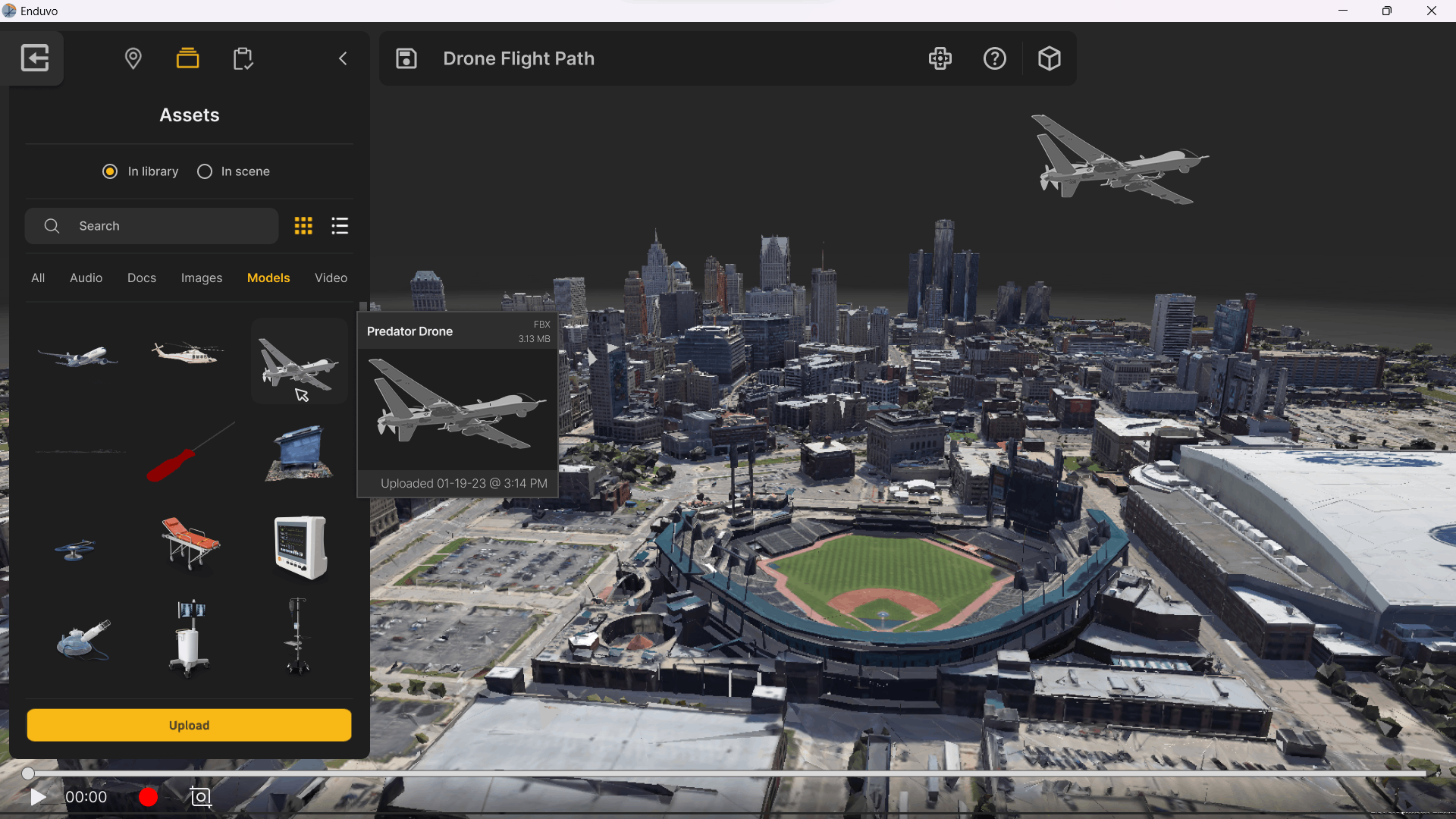
Task: Switch to the Images tab
Action: [202, 278]
